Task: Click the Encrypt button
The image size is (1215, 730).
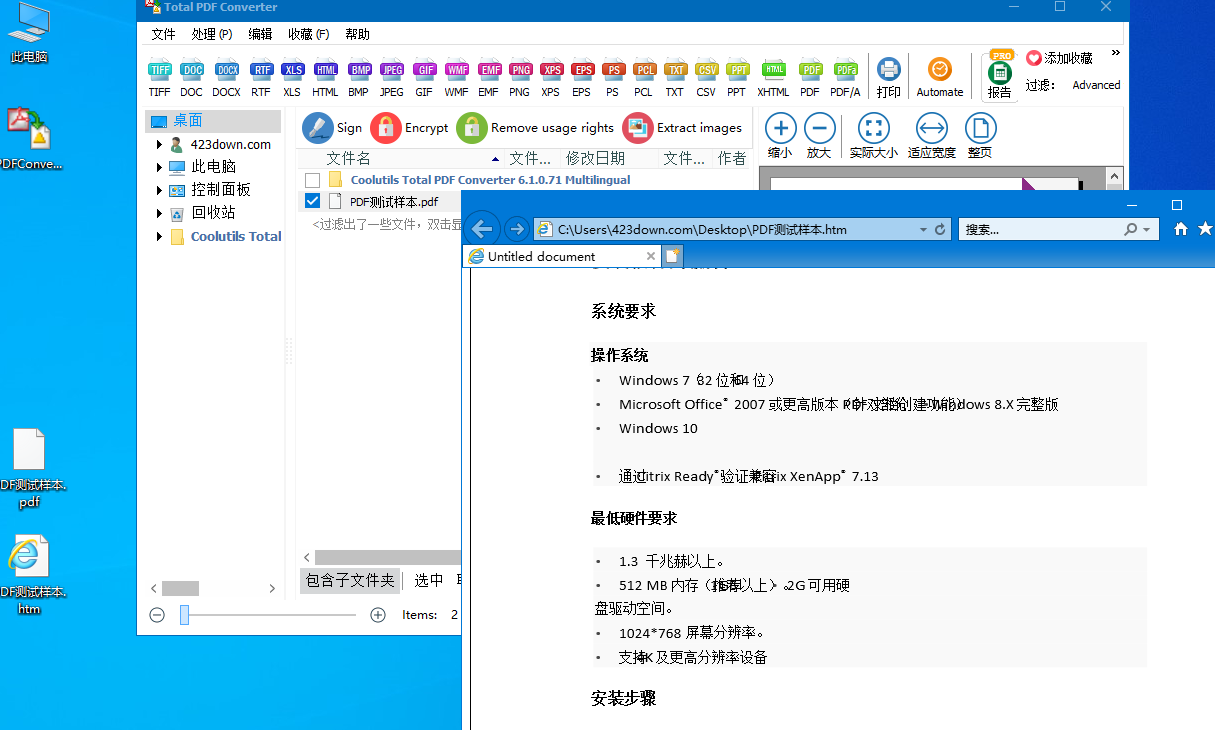Action: (410, 128)
